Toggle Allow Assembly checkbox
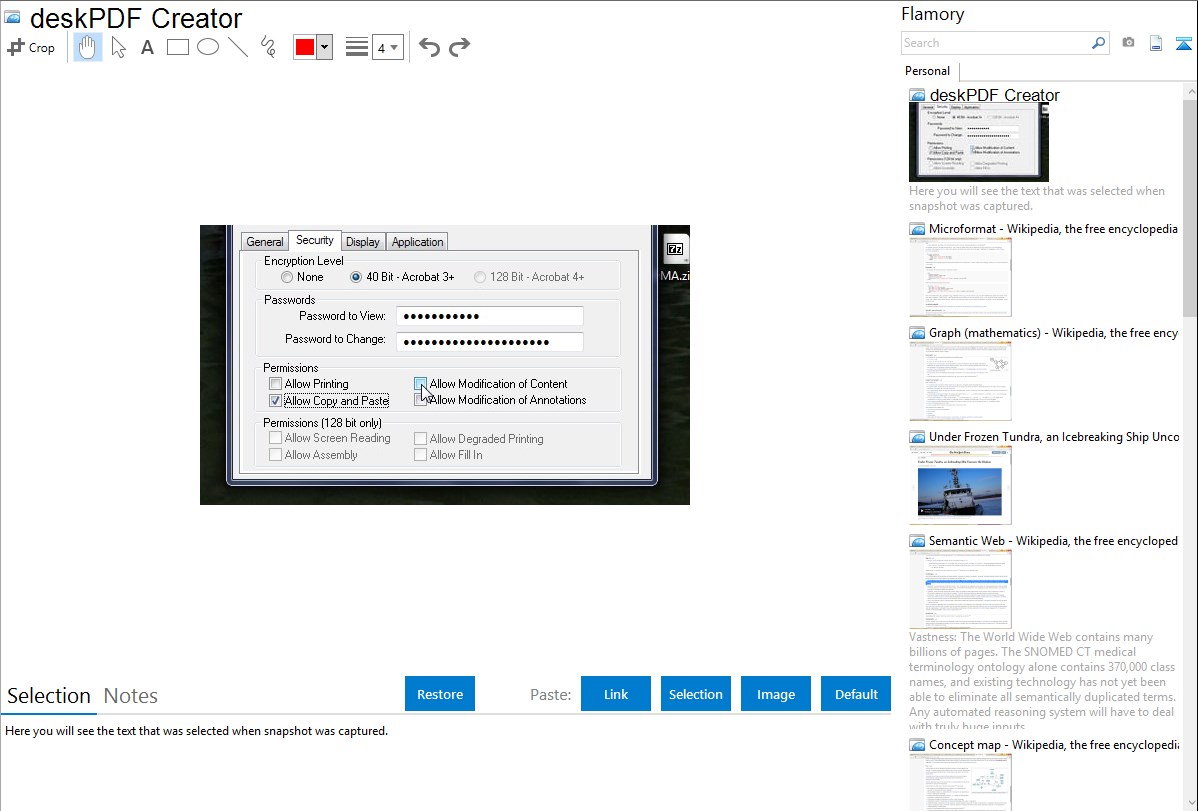 pyautogui.click(x=276, y=455)
